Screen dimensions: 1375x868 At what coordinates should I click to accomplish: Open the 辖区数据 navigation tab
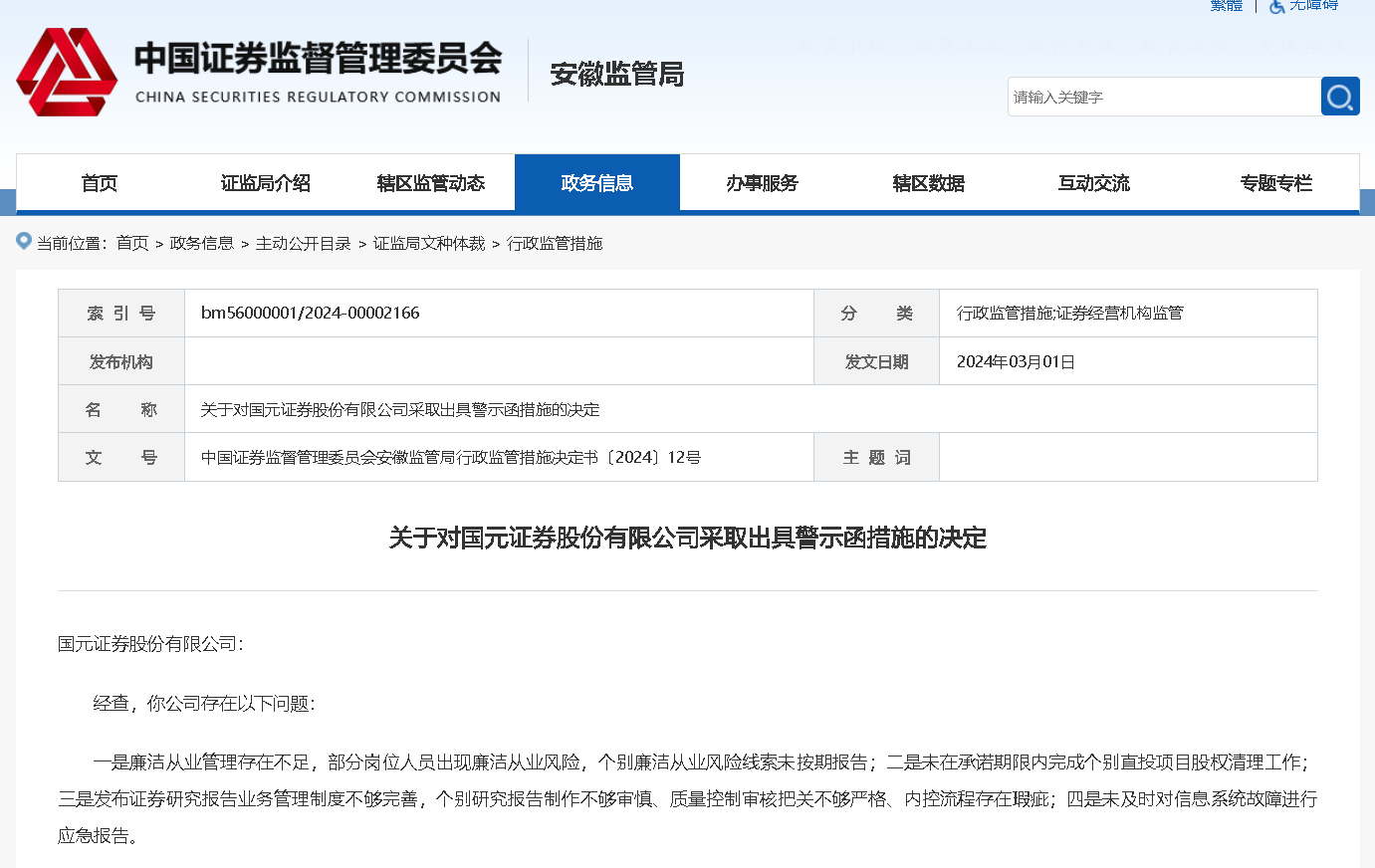(x=929, y=183)
